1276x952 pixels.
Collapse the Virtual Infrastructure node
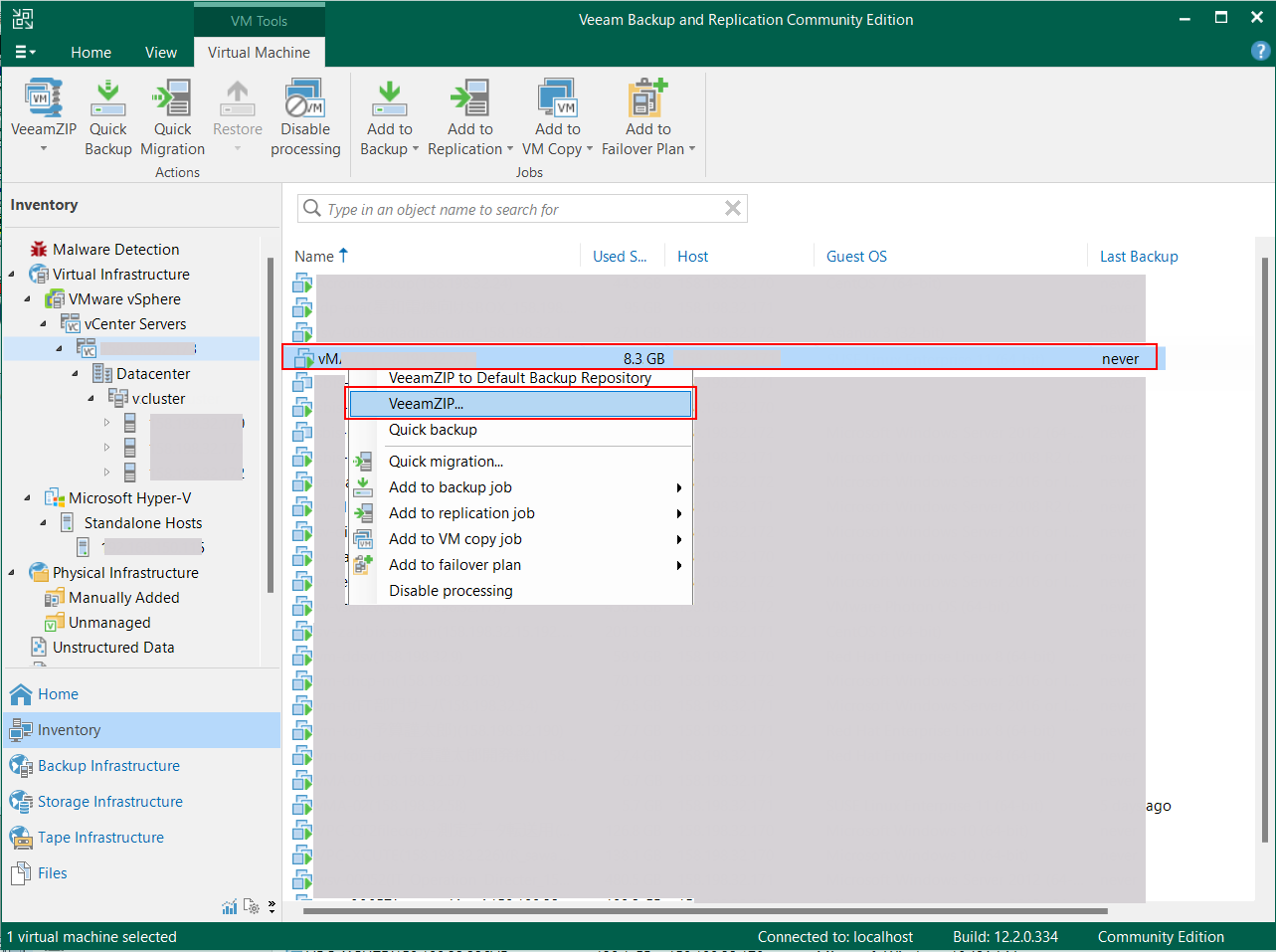[x=12, y=275]
